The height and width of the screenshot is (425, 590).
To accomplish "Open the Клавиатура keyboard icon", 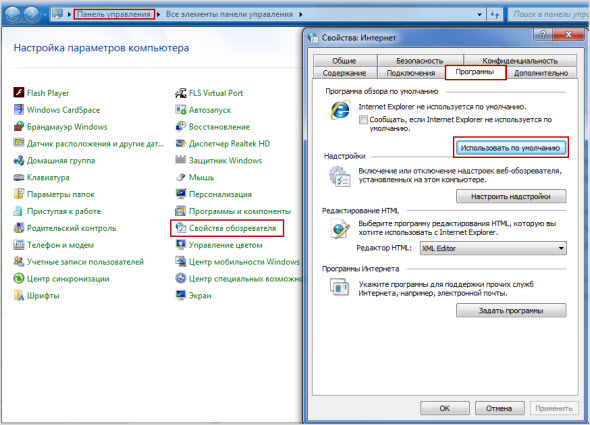I will coord(19,177).
